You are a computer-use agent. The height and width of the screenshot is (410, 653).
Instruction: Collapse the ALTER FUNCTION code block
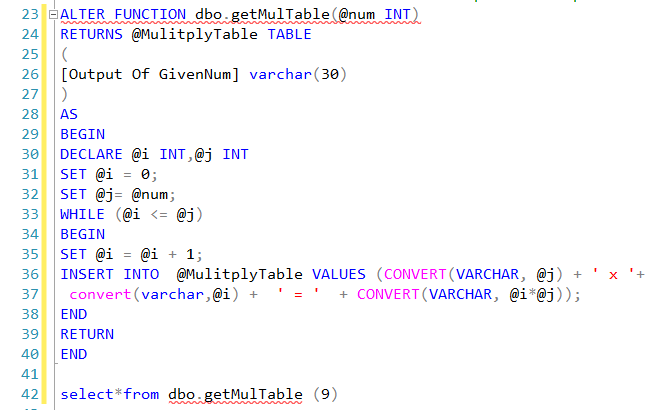[53, 15]
